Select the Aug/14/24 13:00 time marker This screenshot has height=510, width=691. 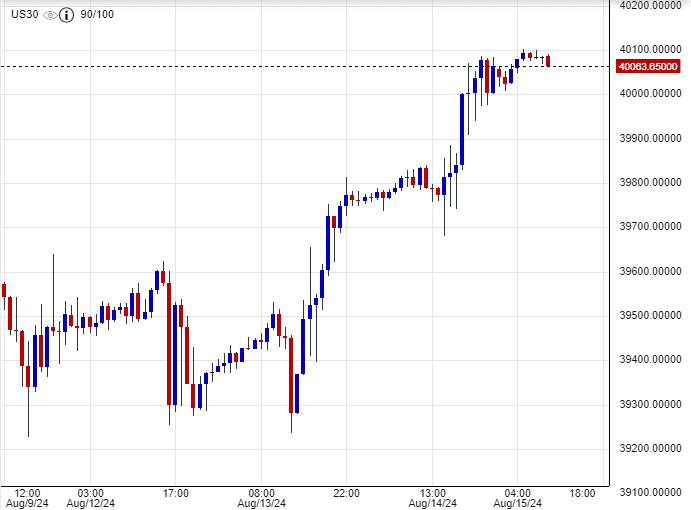tap(432, 497)
